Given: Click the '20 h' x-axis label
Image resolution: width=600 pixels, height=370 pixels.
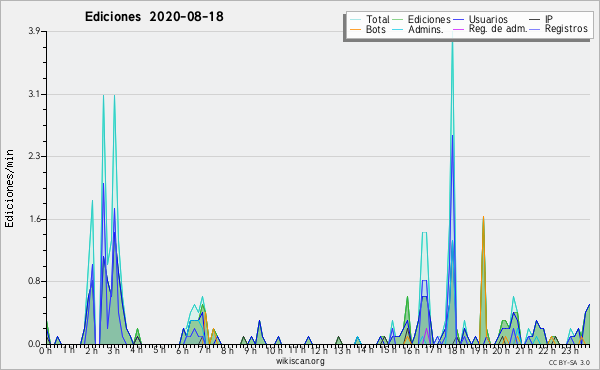Looking at the screenshot, I should point(501,351).
